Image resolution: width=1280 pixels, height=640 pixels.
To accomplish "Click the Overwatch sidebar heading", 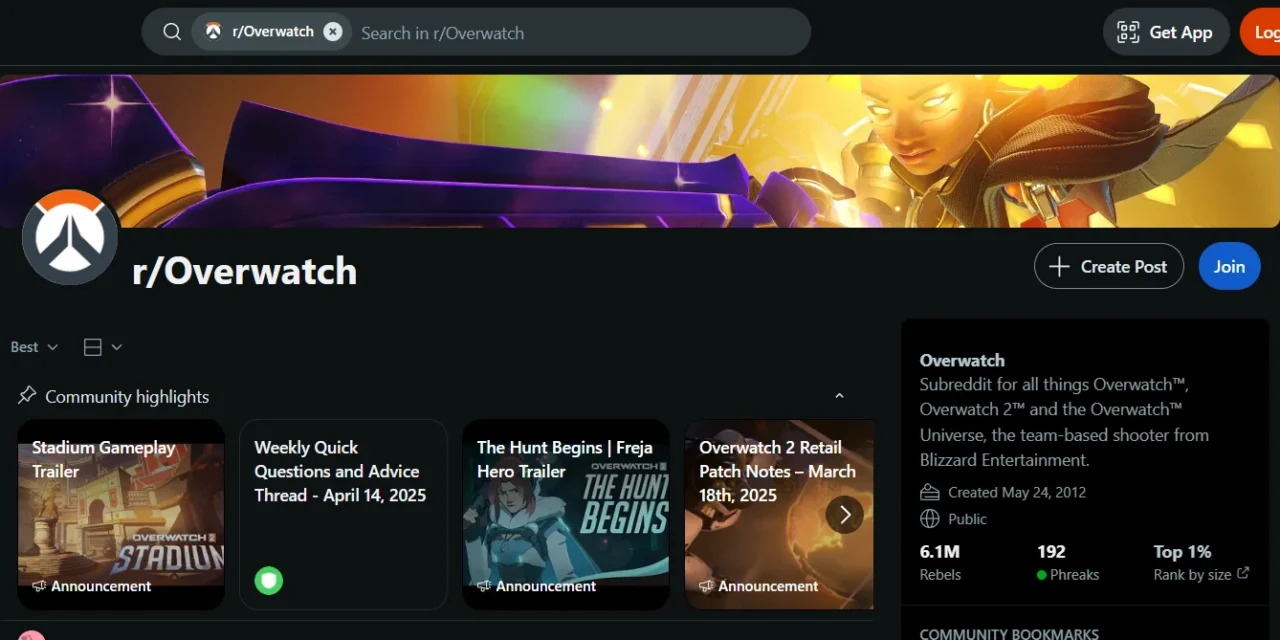I will (962, 360).
